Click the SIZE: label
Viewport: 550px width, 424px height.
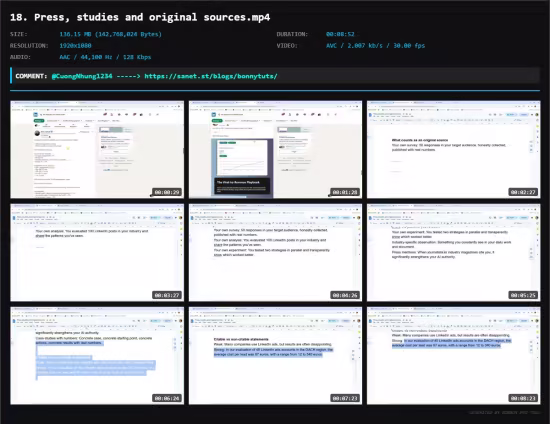click(19, 34)
